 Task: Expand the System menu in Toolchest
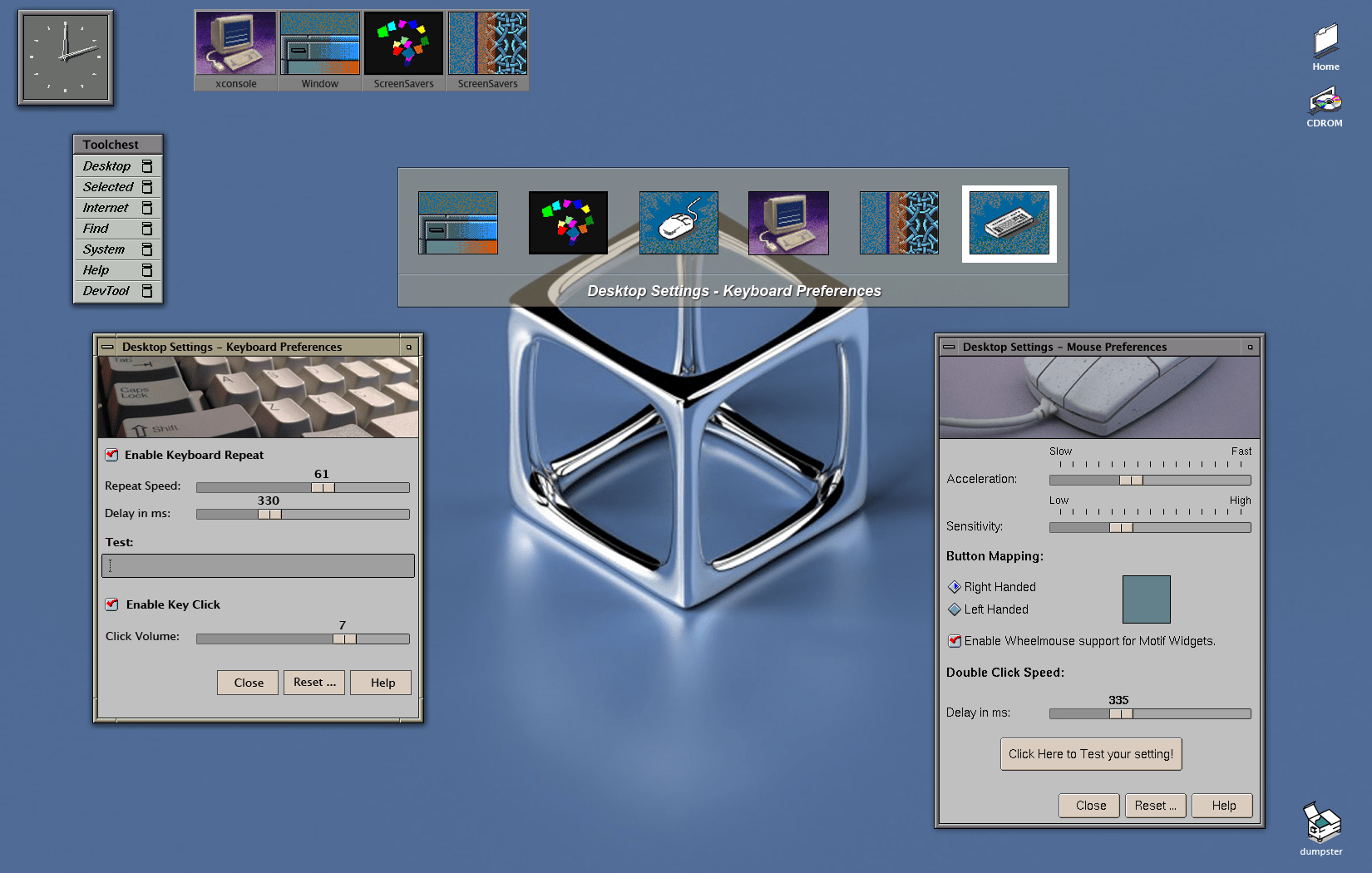tap(118, 249)
